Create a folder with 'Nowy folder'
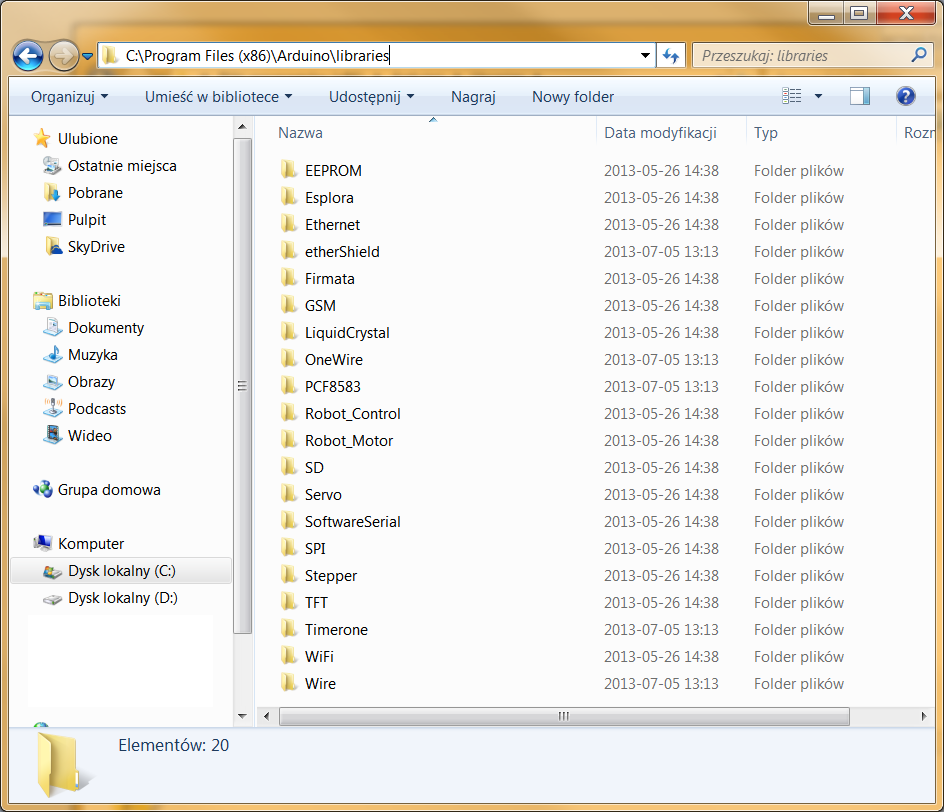The image size is (944, 812). [573, 97]
